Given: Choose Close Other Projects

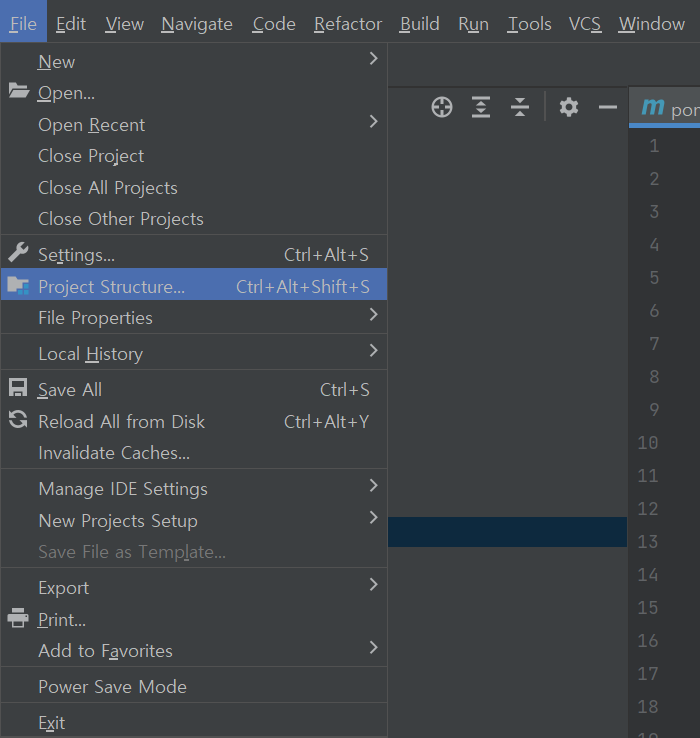Looking at the screenshot, I should (x=194, y=219).
